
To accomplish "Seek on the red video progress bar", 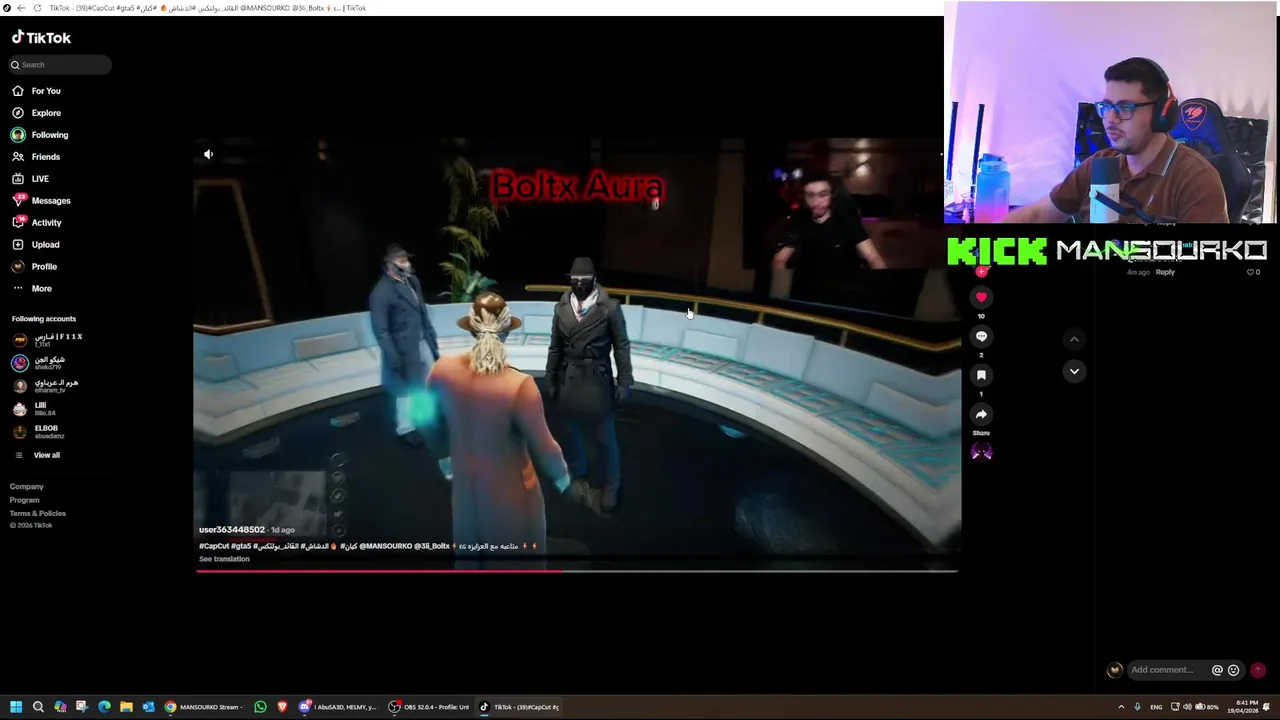I will tap(577, 571).
